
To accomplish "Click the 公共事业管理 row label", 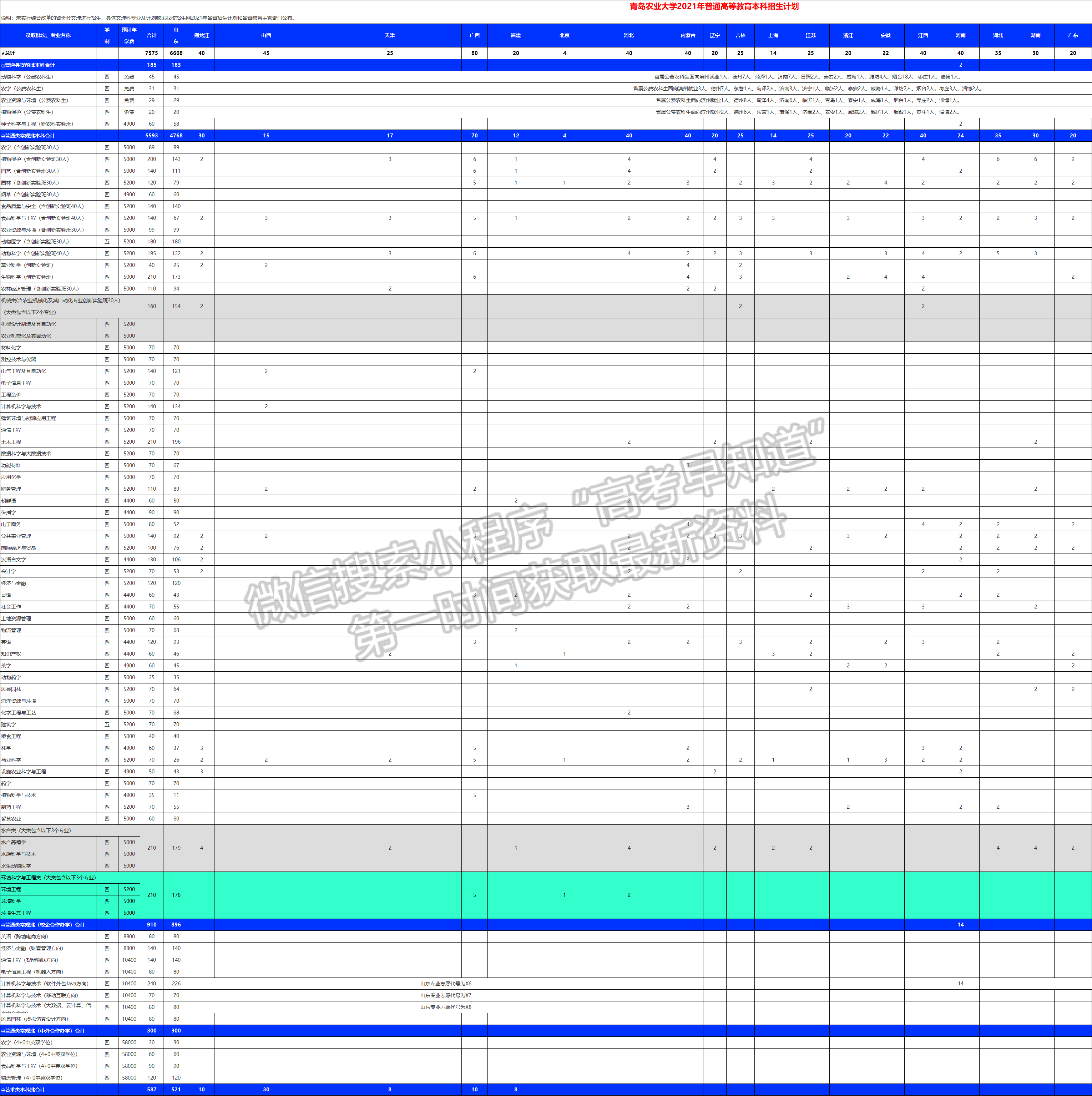I will [x=16, y=536].
